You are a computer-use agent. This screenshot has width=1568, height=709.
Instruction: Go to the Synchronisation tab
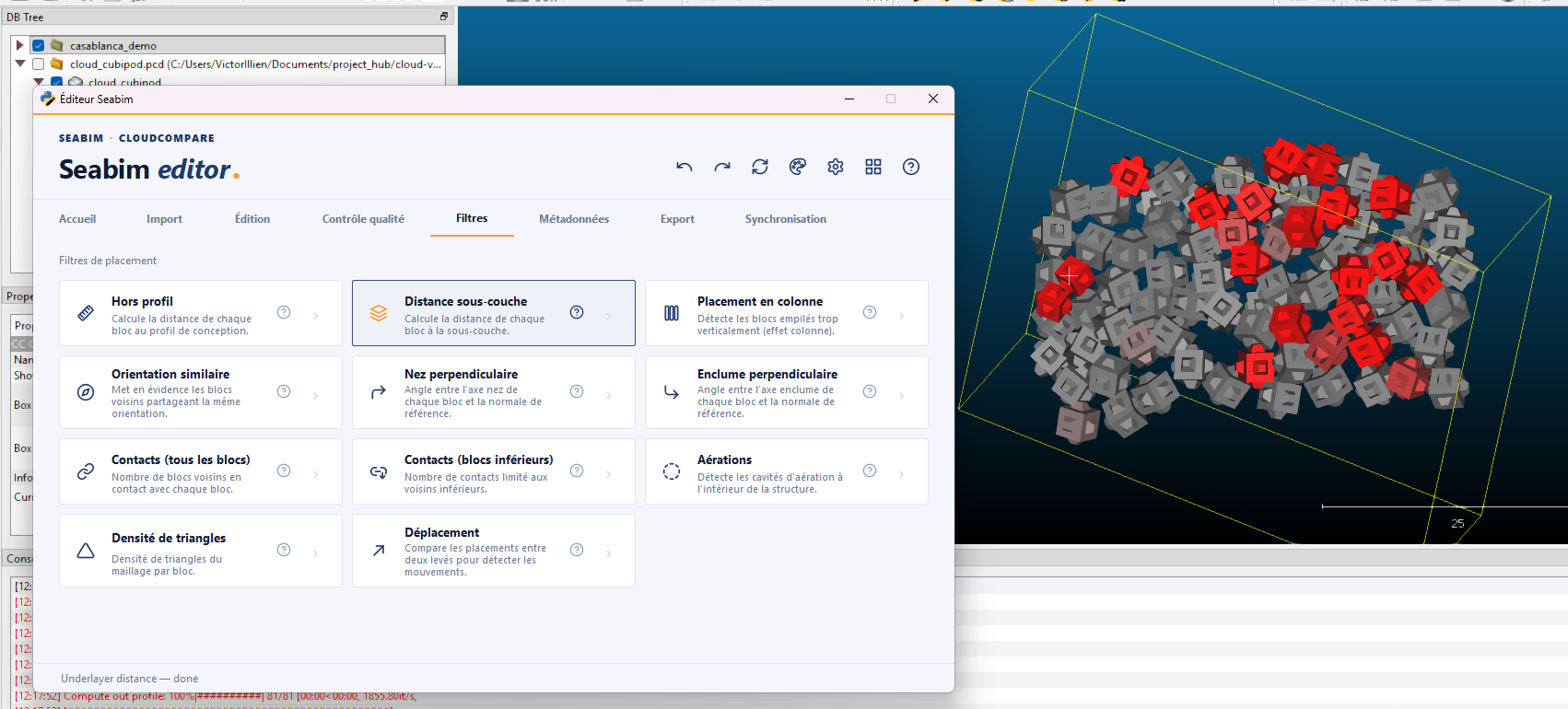tap(786, 219)
